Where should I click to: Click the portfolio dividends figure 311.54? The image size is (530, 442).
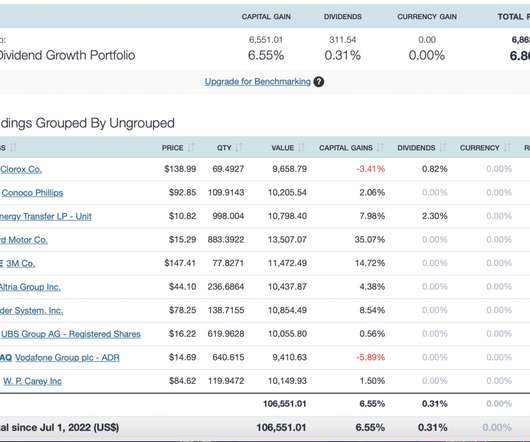(x=343, y=40)
